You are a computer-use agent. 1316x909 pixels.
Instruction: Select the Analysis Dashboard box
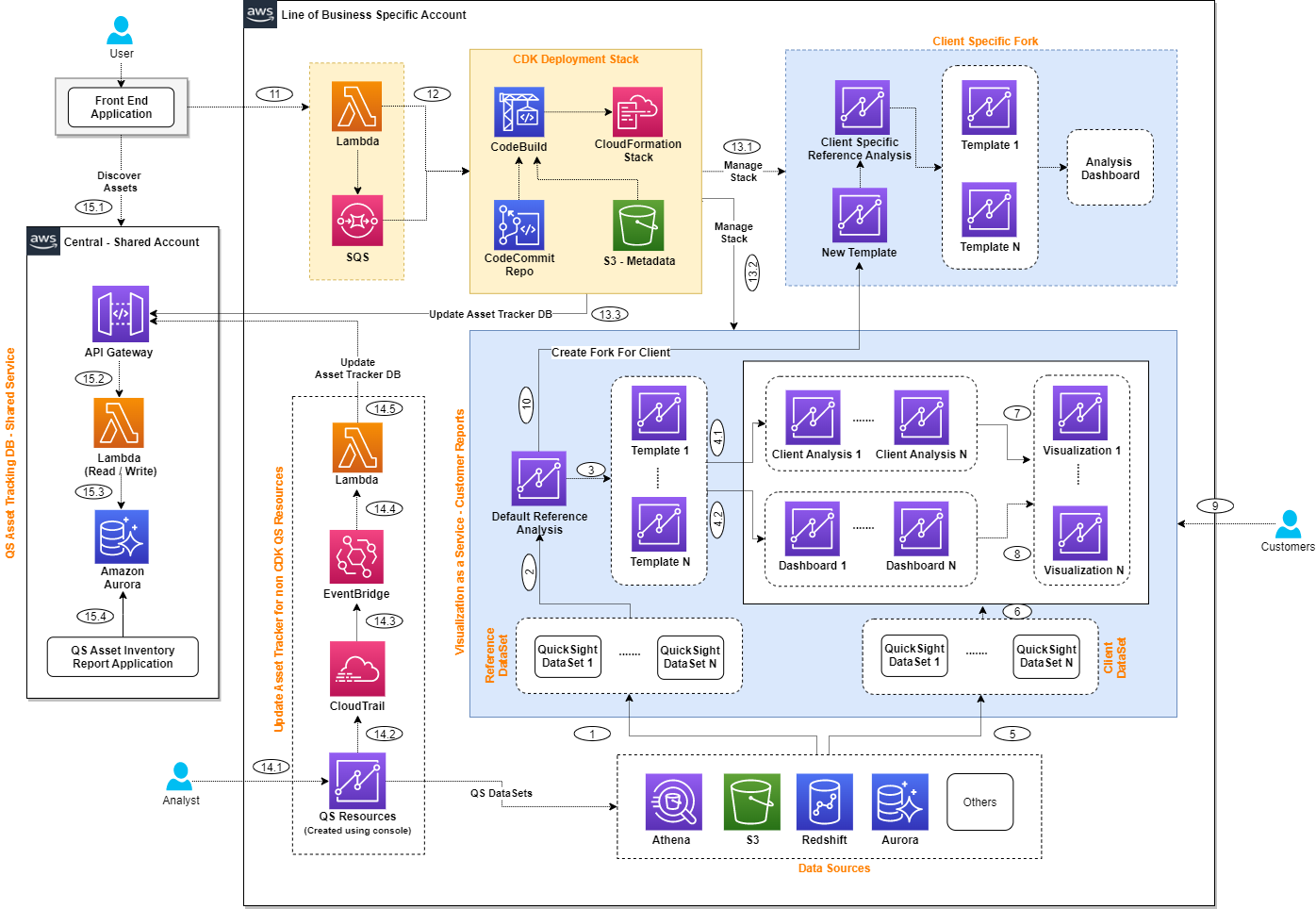pos(1110,168)
